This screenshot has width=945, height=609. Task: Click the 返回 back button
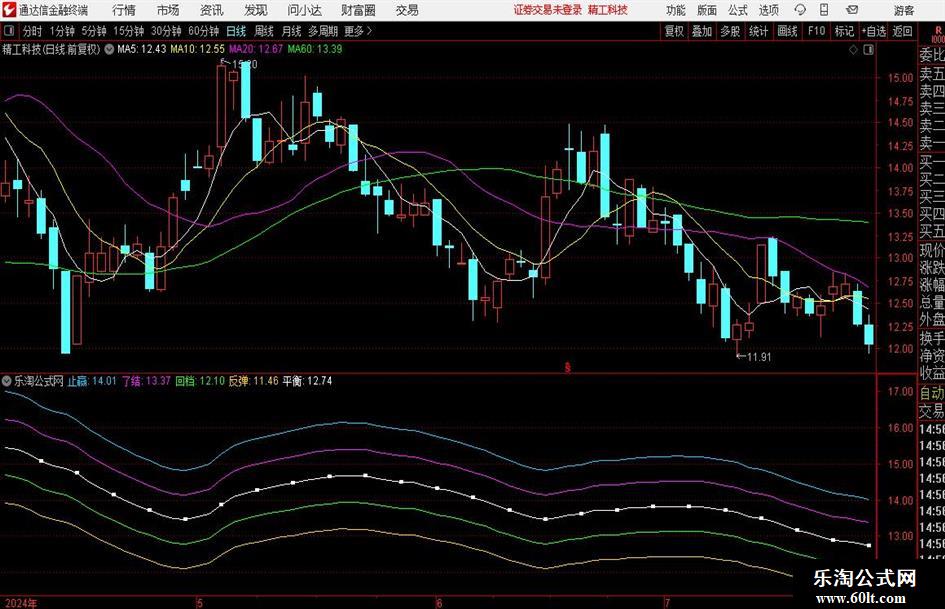(x=902, y=31)
